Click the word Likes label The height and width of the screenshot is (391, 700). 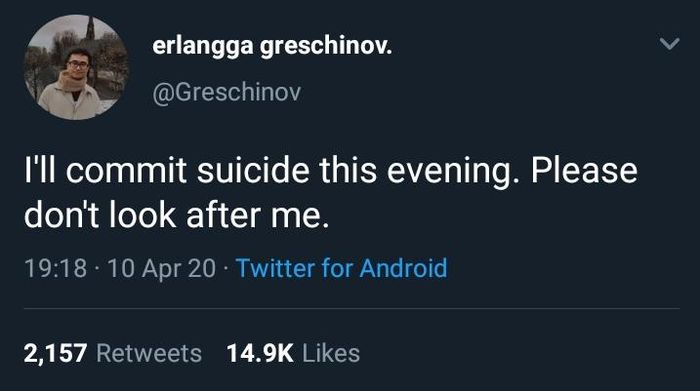[x=331, y=354]
